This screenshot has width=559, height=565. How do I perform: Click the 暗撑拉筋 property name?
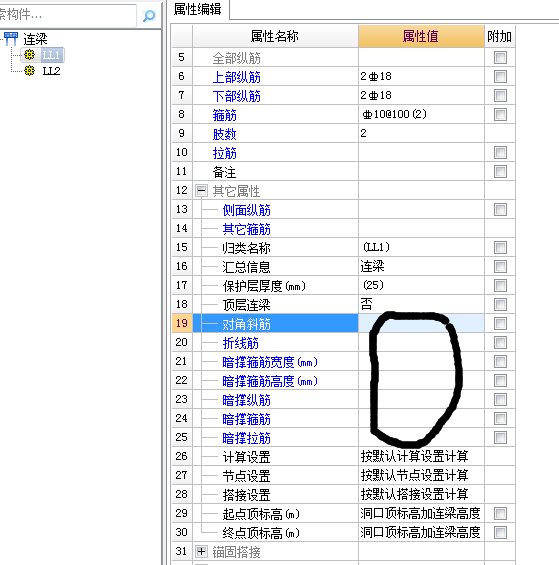(247, 438)
